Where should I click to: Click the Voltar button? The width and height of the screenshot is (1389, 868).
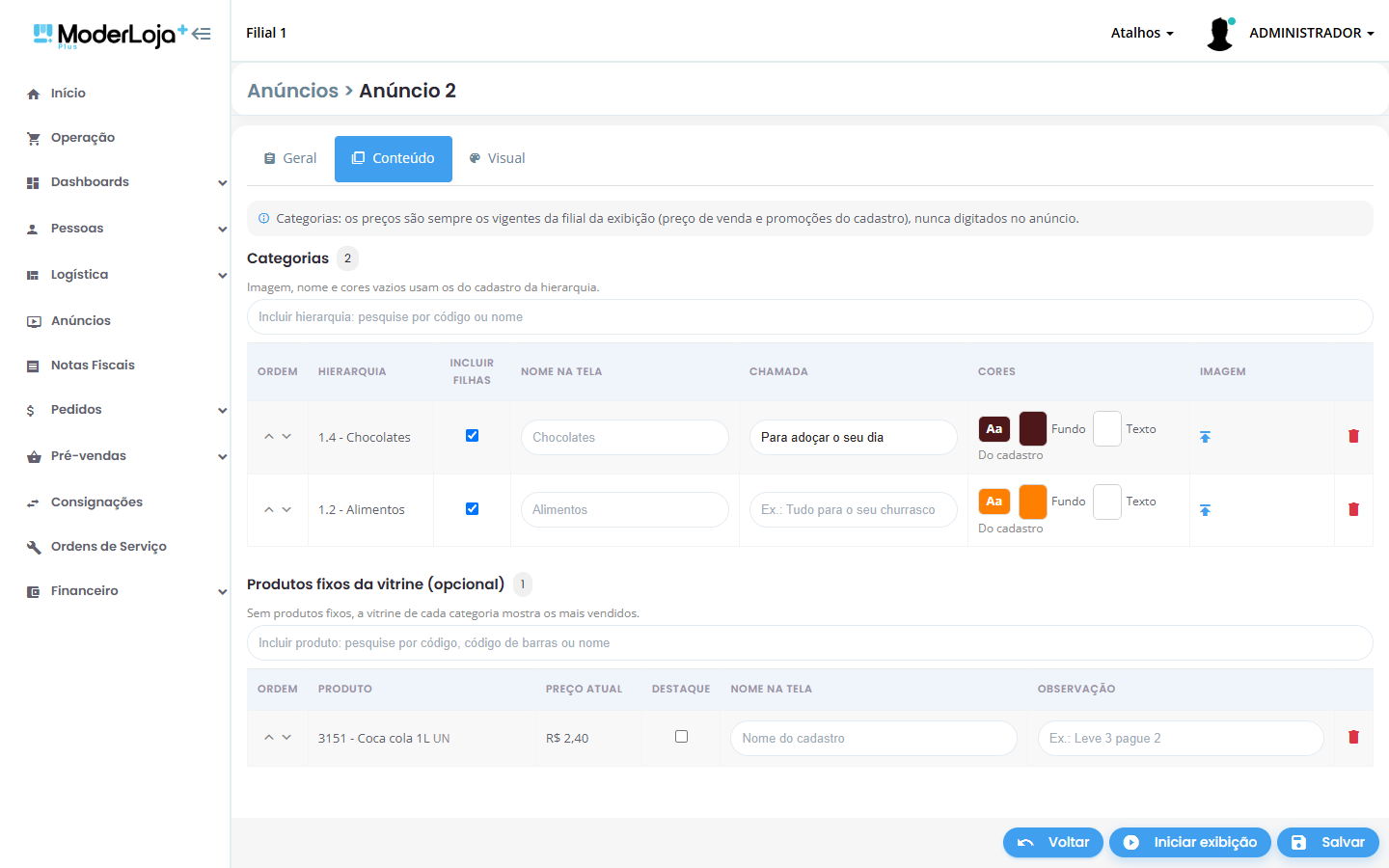[1053, 842]
